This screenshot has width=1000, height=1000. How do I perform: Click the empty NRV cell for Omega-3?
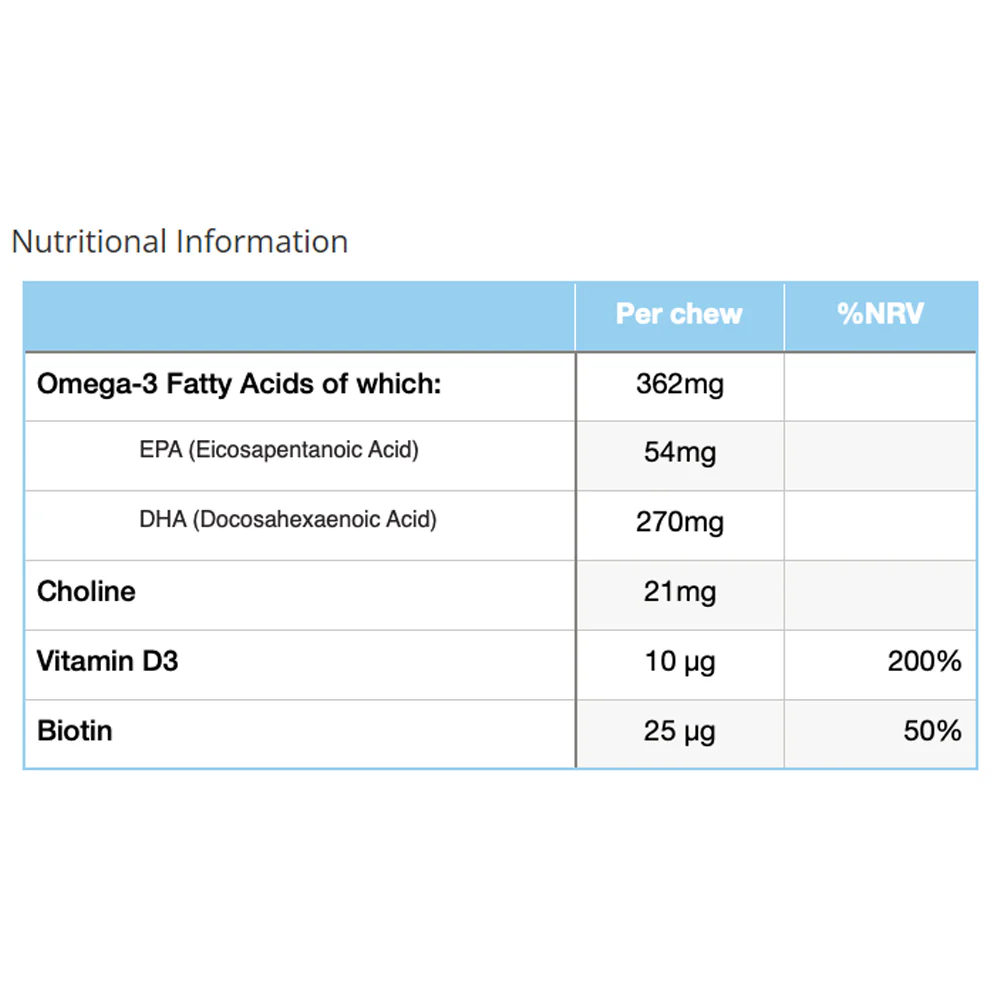[x=880, y=386]
